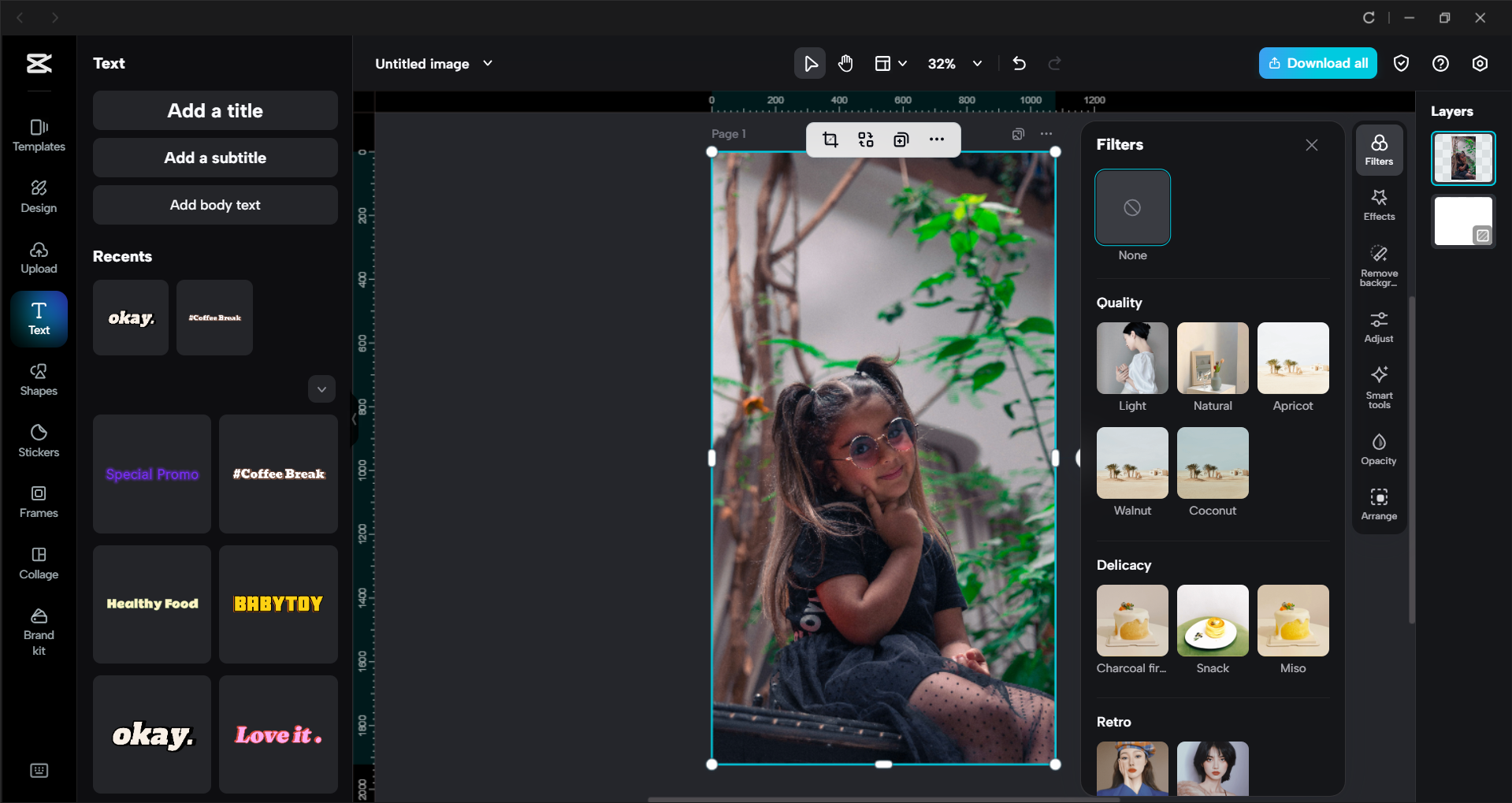Image resolution: width=1512 pixels, height=803 pixels.
Task: Select the None filter option
Action: (x=1132, y=207)
